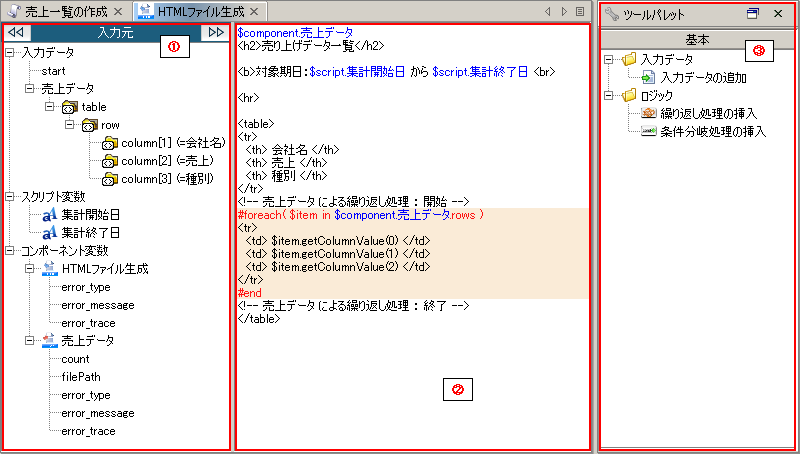Collapse the コンポーネント変数 tree node
The height and width of the screenshot is (454, 800).
[x=11, y=251]
